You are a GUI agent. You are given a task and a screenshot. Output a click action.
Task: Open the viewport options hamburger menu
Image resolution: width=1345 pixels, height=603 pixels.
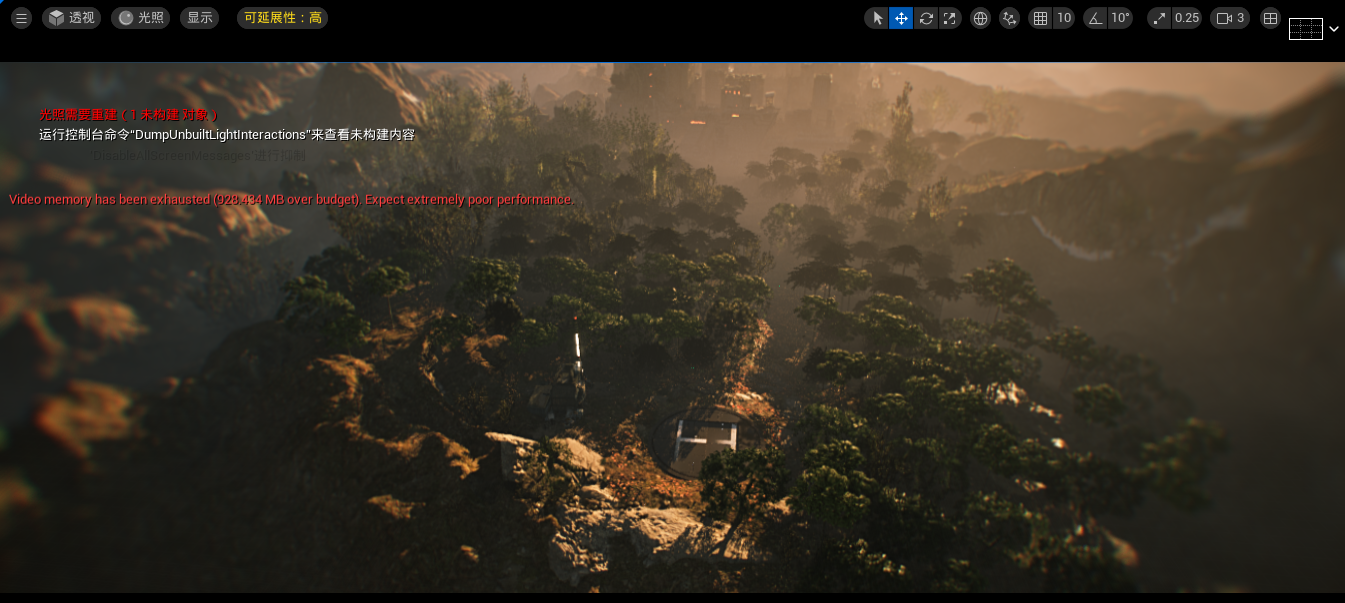click(x=22, y=18)
